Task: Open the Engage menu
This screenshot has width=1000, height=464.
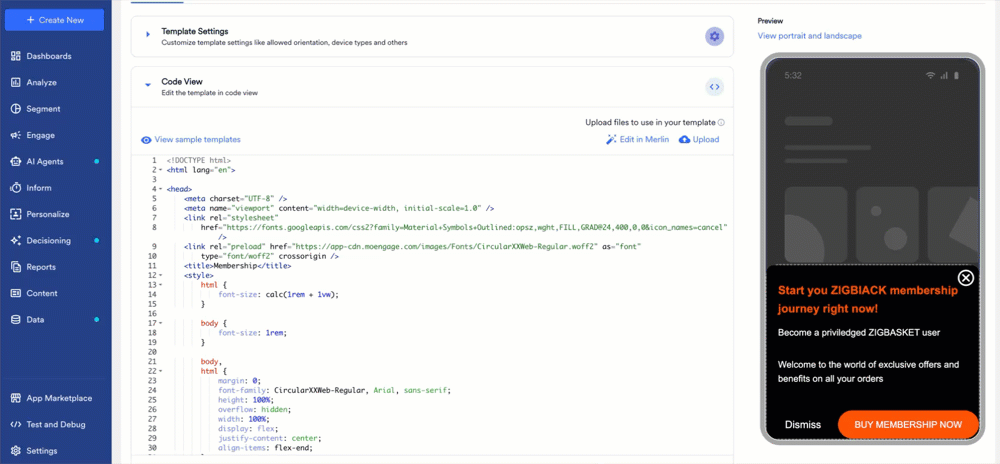Action: pyautogui.click(x=40, y=135)
